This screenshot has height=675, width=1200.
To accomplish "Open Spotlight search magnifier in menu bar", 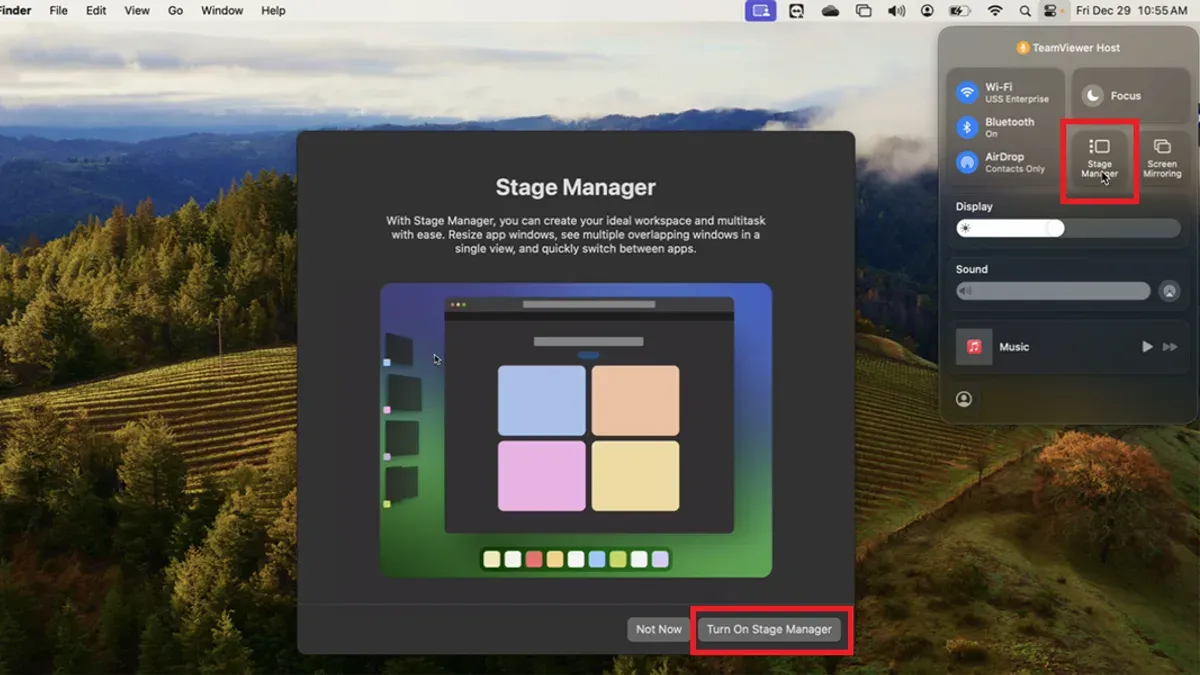I will coord(1025,11).
